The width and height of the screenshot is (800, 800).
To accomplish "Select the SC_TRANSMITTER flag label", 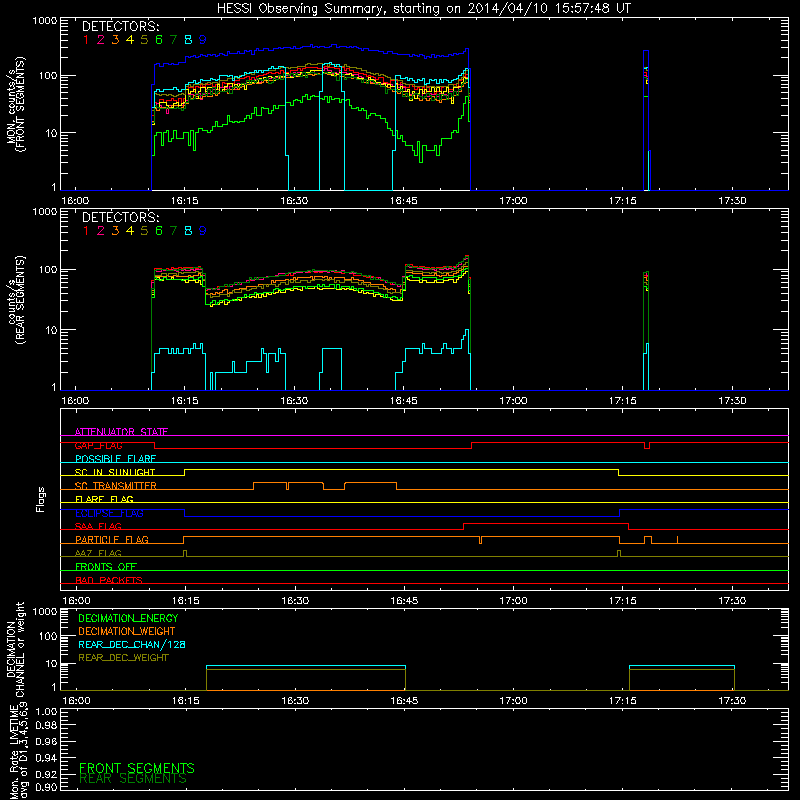I will coord(116,486).
